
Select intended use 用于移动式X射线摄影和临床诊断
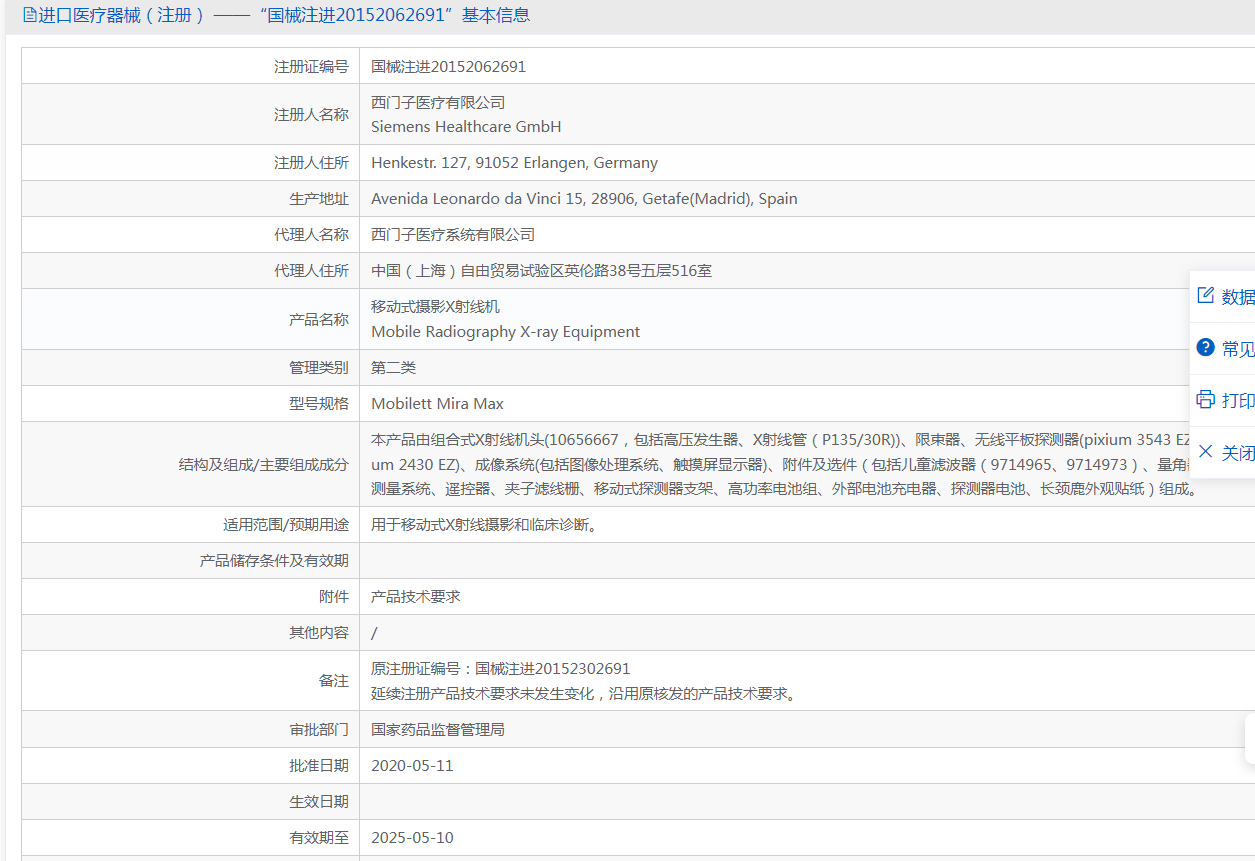click(x=484, y=525)
